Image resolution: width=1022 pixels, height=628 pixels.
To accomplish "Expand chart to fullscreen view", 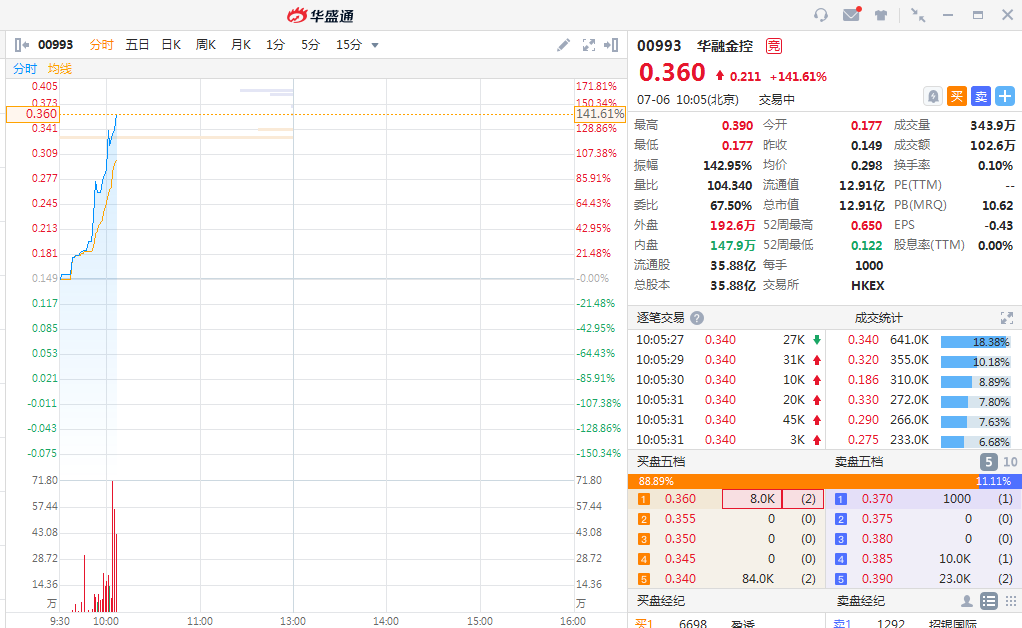I will (x=589, y=45).
